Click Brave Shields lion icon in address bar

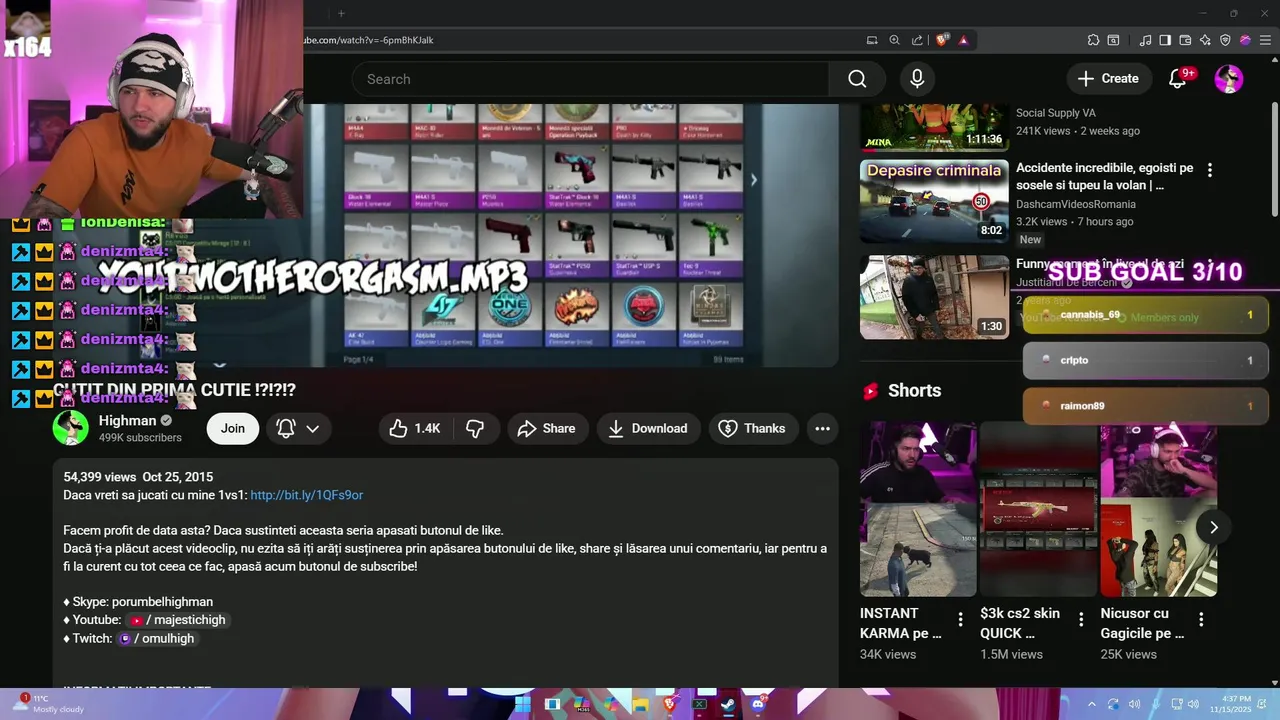941,40
